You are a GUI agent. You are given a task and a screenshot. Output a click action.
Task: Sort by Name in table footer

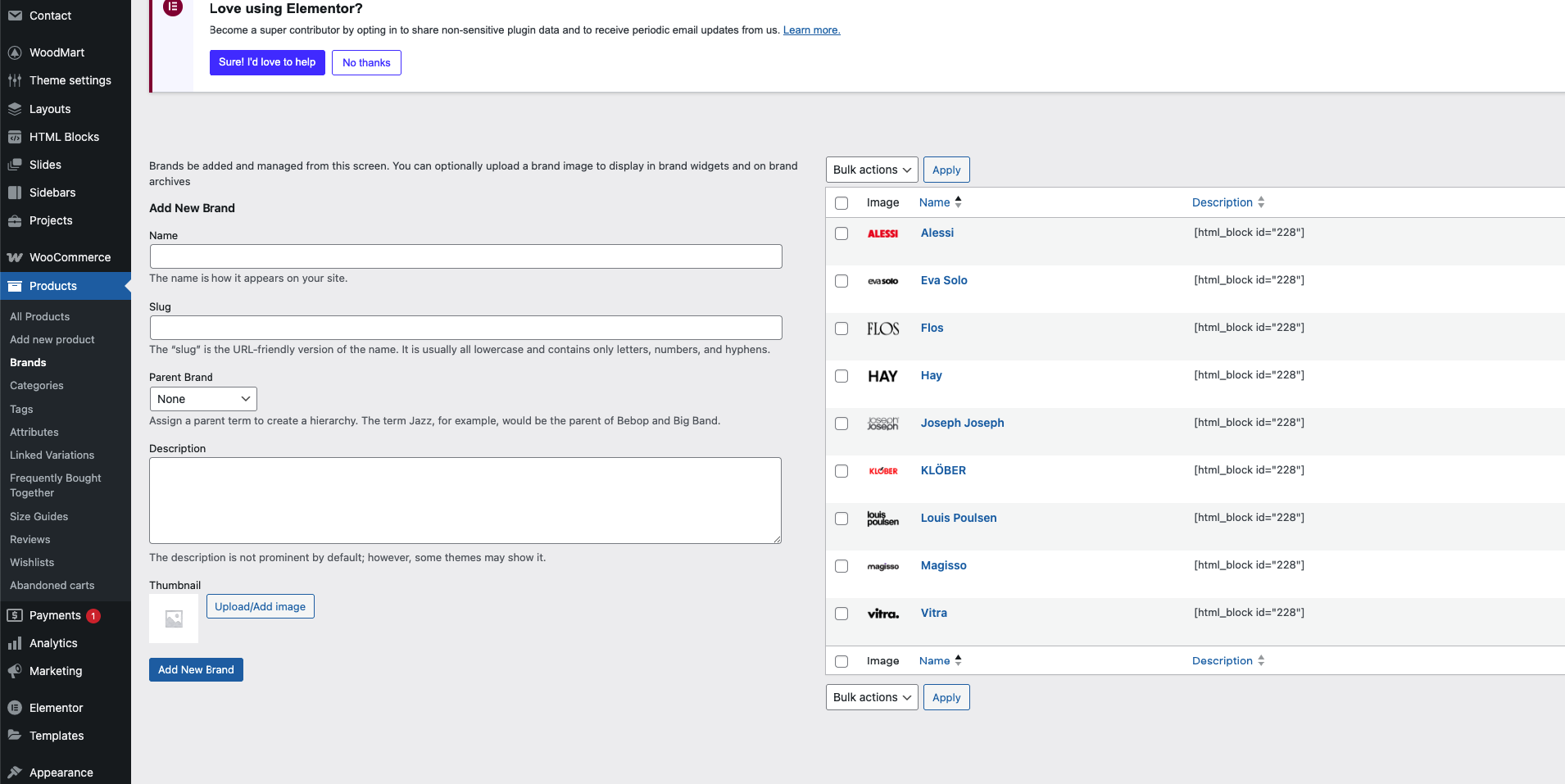coord(940,660)
